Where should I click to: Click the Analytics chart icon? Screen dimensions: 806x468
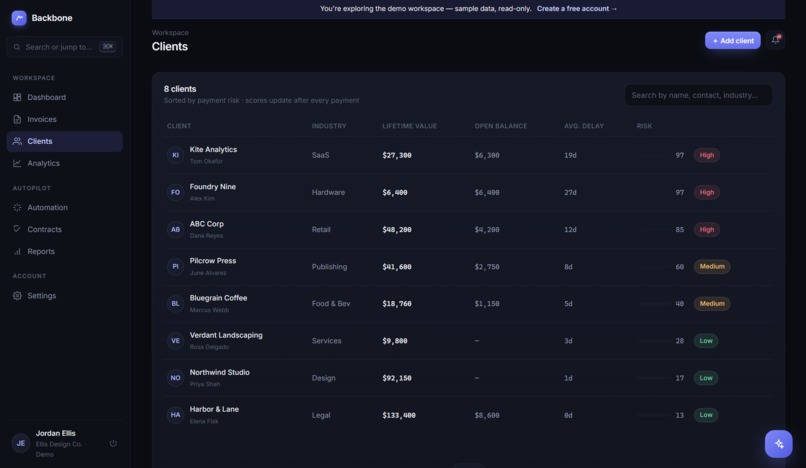click(17, 163)
